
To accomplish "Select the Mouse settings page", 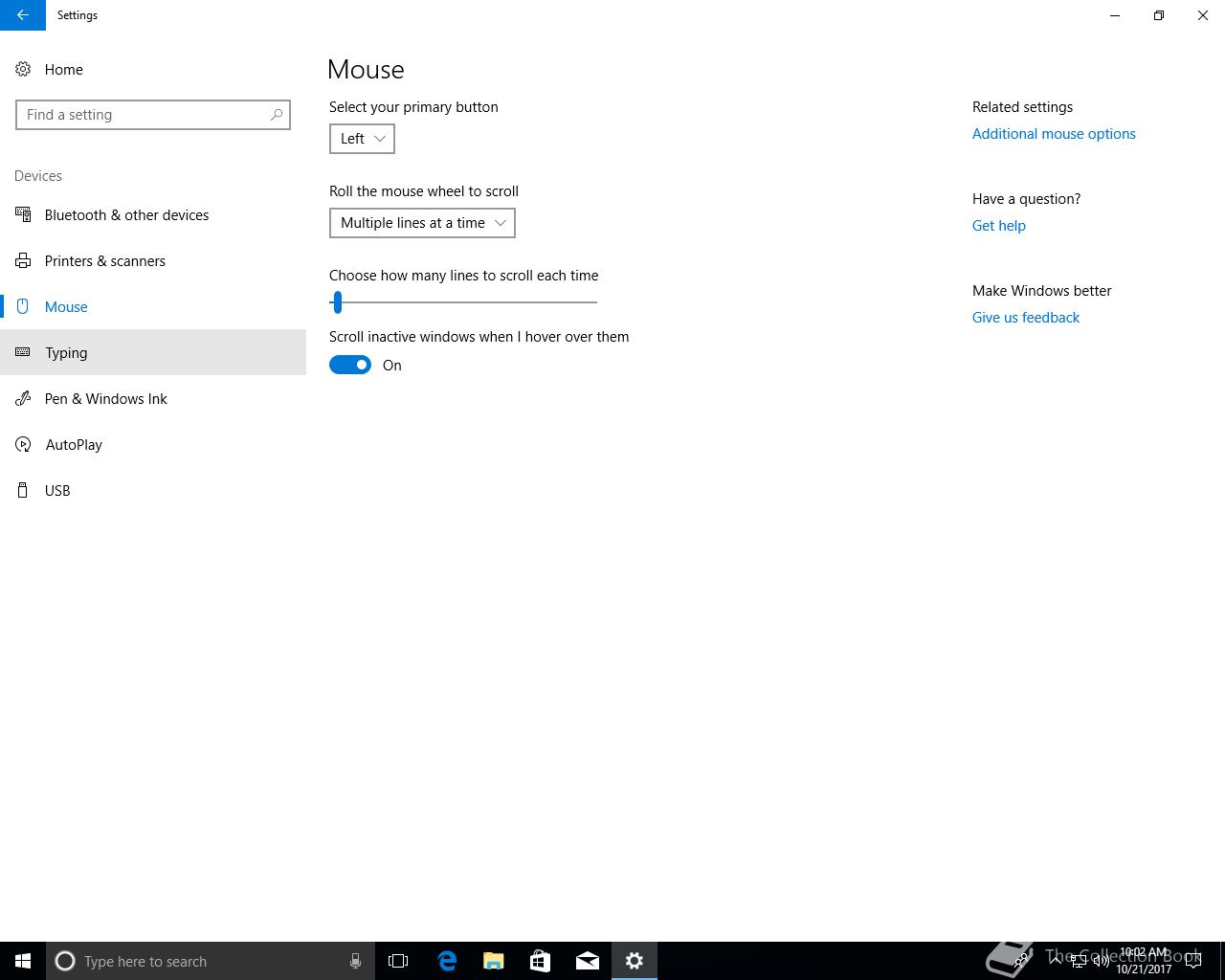I will pyautogui.click(x=153, y=306).
